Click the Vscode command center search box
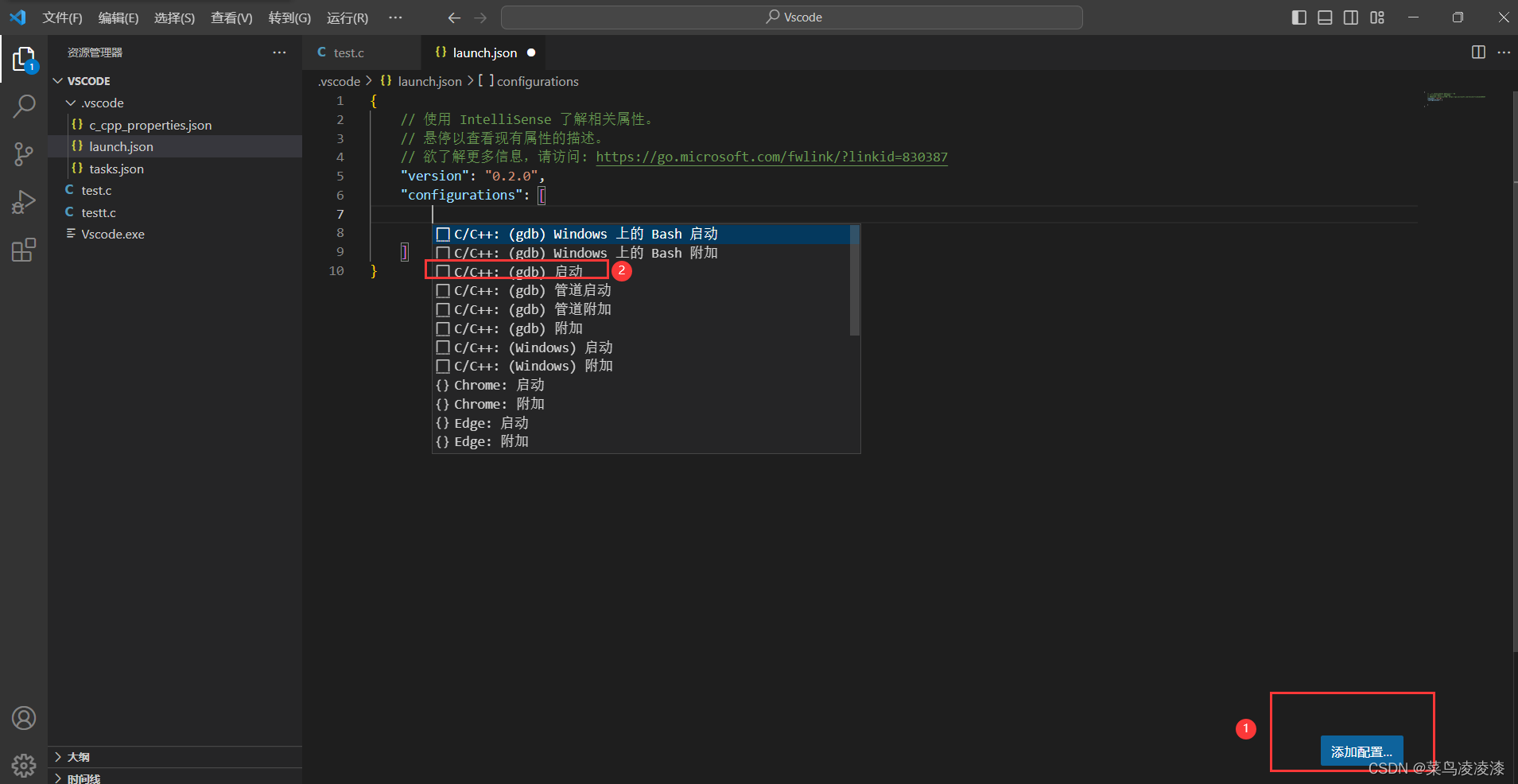Screen dimensions: 1518x784 (x=792, y=17)
